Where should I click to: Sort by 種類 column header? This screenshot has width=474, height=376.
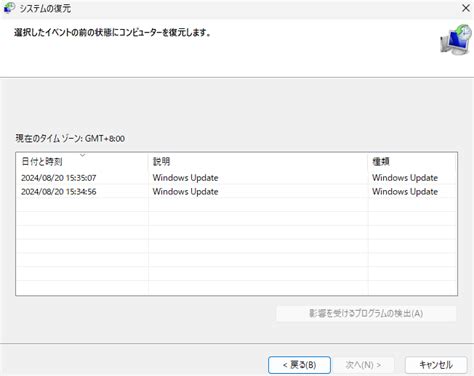412,162
